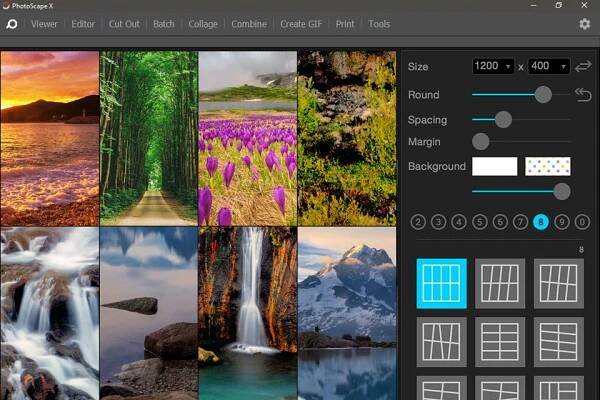
Task: Click the white Background color swatch
Action: tap(494, 166)
